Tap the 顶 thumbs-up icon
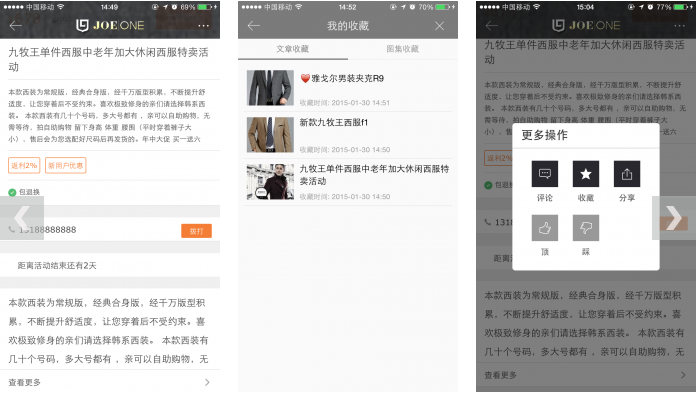 tap(545, 228)
